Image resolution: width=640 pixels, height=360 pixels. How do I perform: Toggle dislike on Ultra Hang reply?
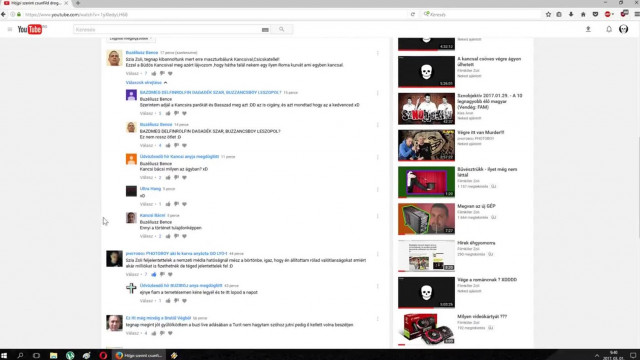176,204
